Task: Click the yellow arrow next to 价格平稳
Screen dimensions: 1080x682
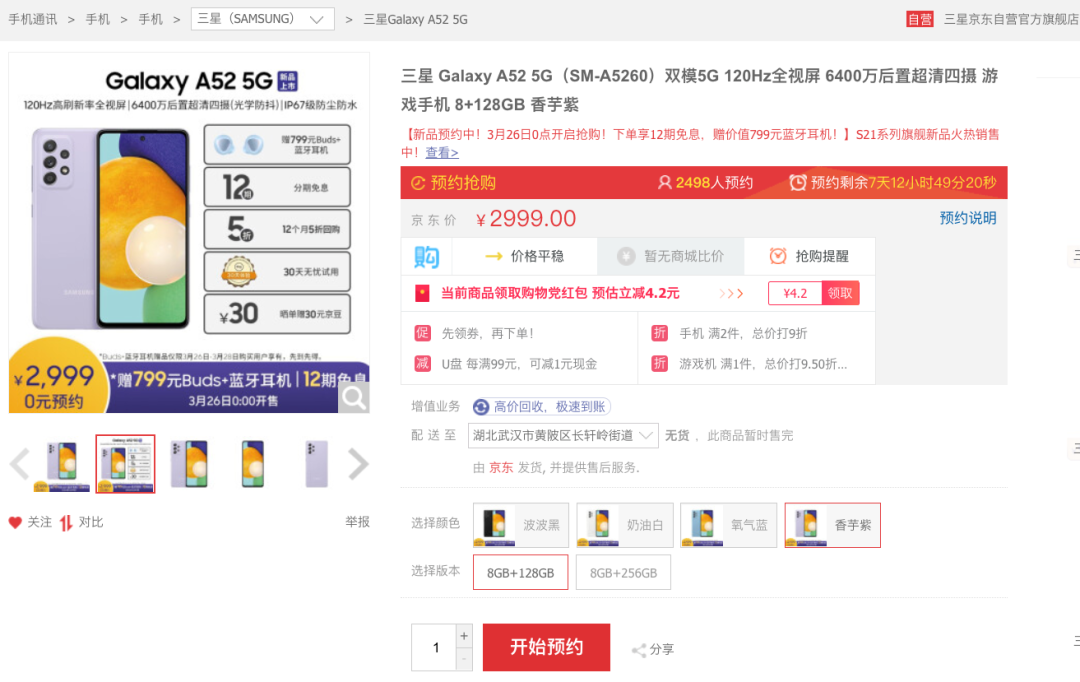Action: pos(494,256)
